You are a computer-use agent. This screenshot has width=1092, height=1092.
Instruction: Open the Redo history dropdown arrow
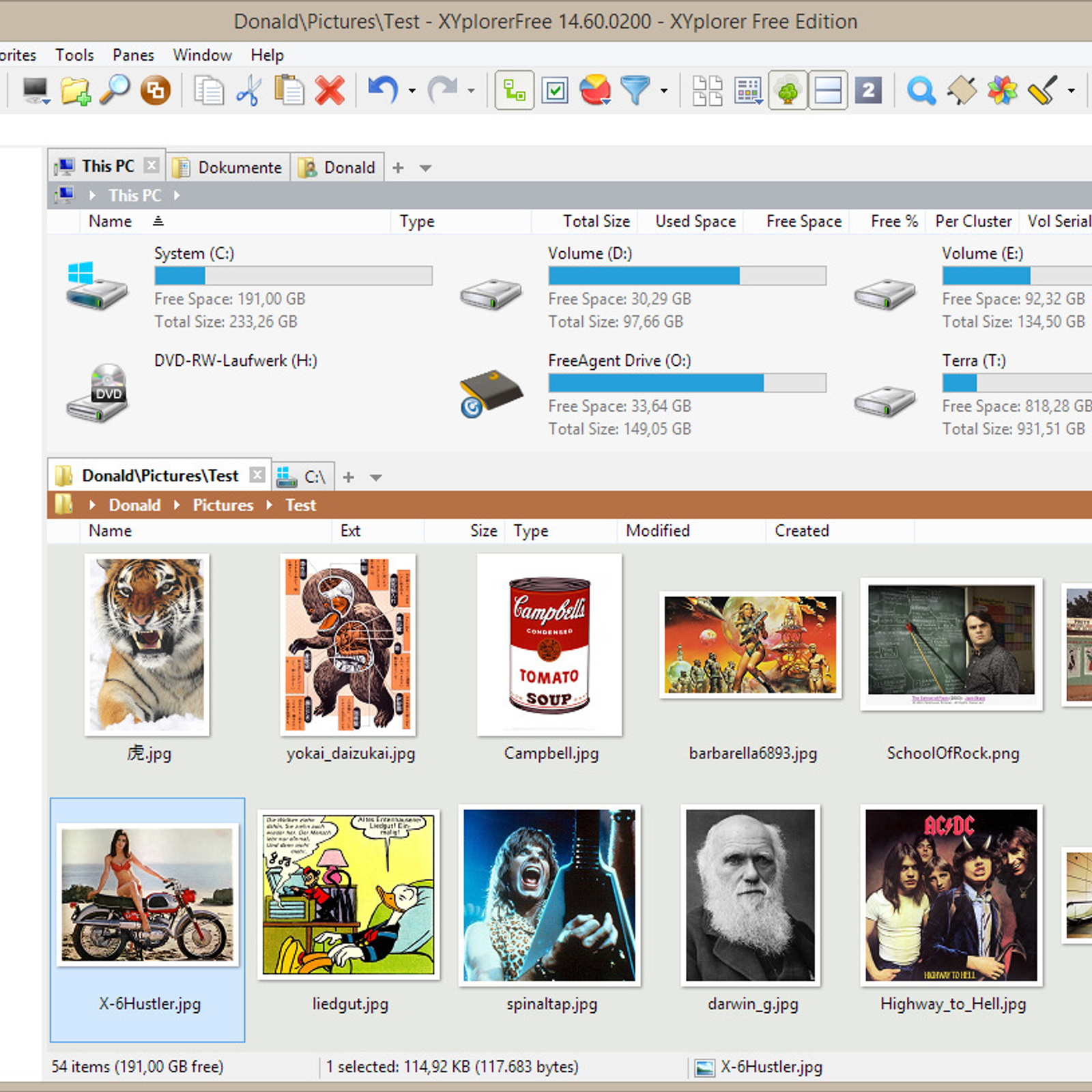click(471, 91)
